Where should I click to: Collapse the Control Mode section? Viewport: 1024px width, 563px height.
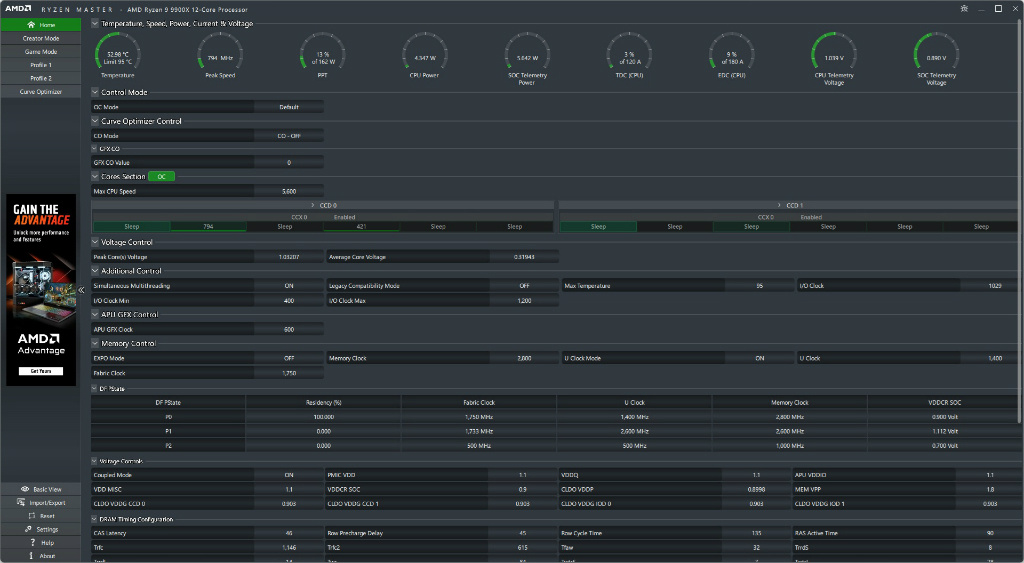95,92
